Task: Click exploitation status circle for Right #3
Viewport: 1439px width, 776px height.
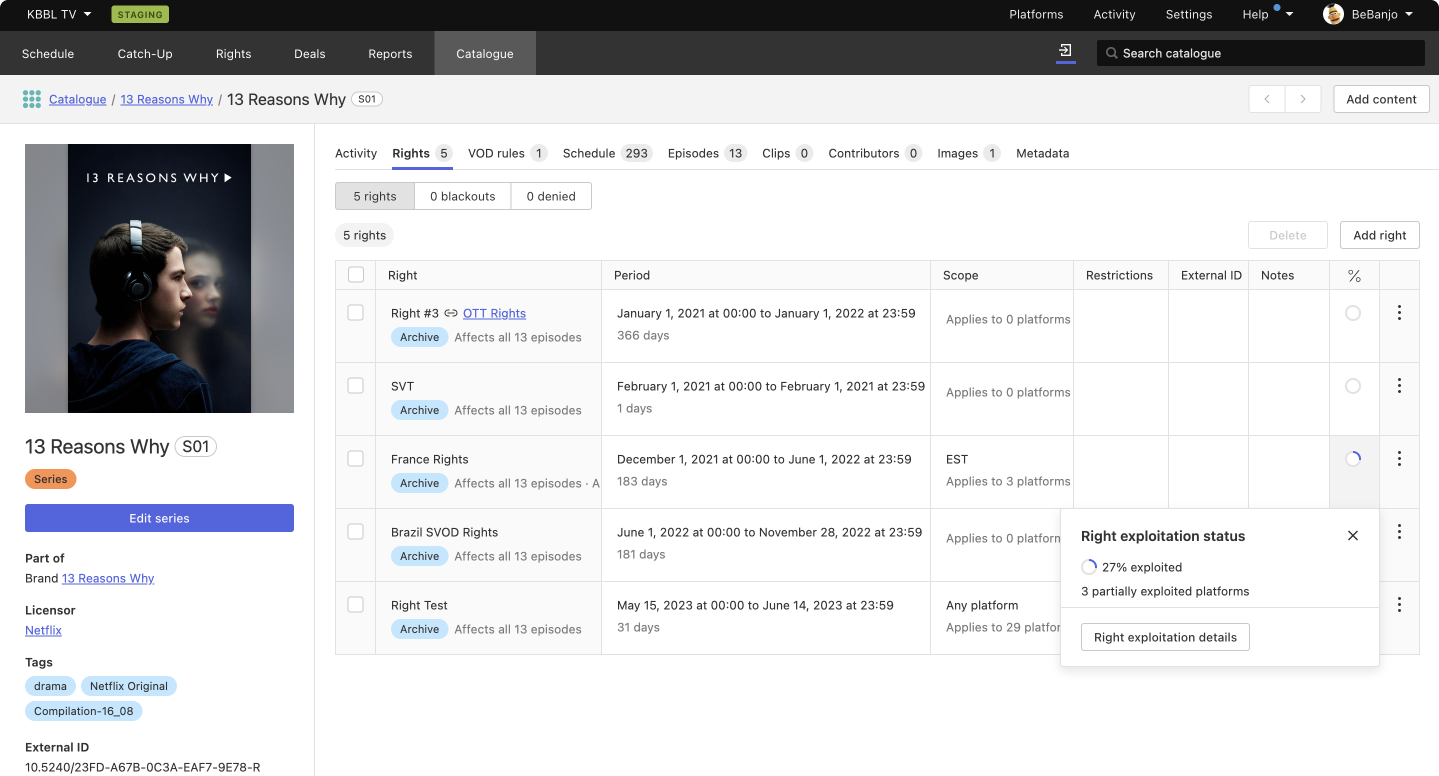Action: pyautogui.click(x=1353, y=313)
